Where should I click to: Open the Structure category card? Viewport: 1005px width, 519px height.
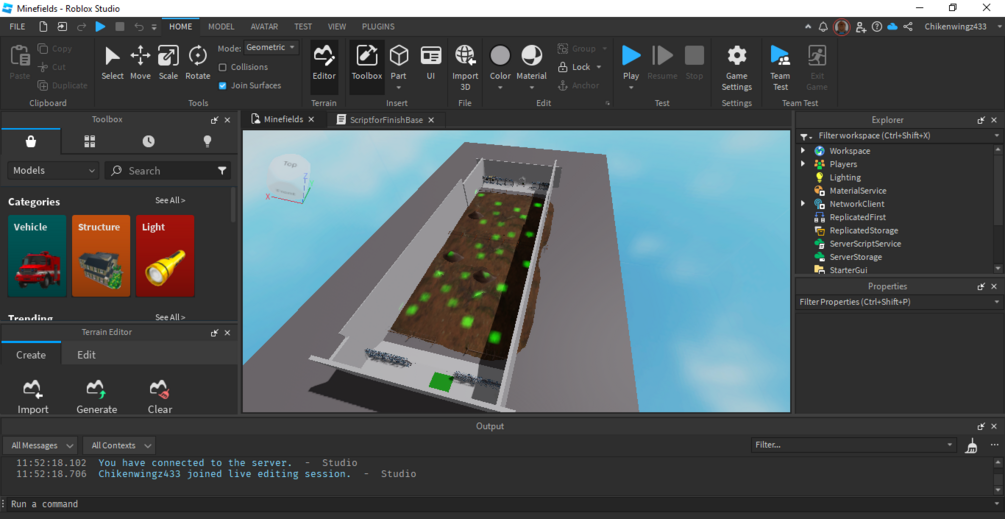pyautogui.click(x=101, y=256)
